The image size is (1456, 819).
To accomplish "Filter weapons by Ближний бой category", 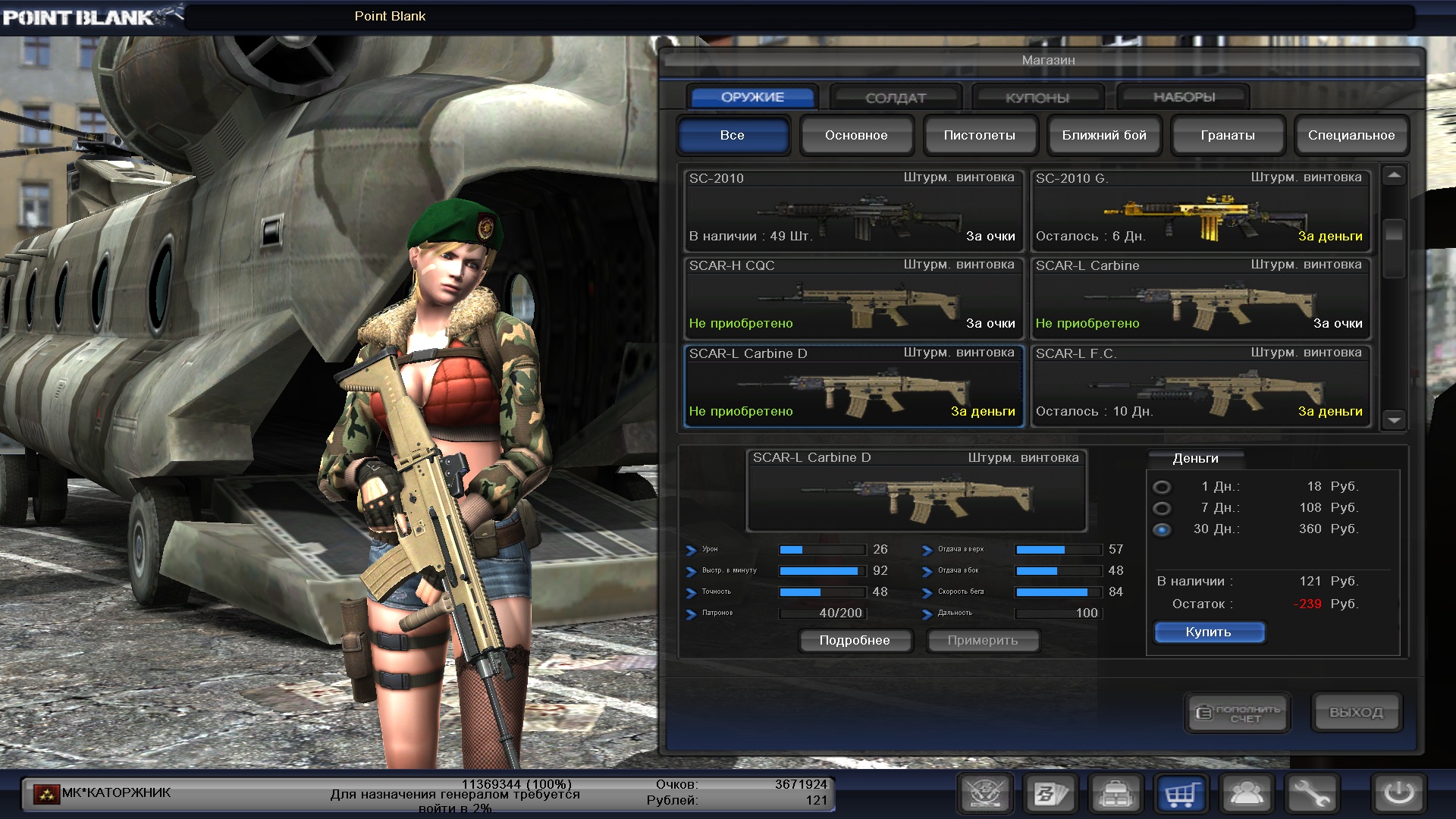I will coord(1104,136).
